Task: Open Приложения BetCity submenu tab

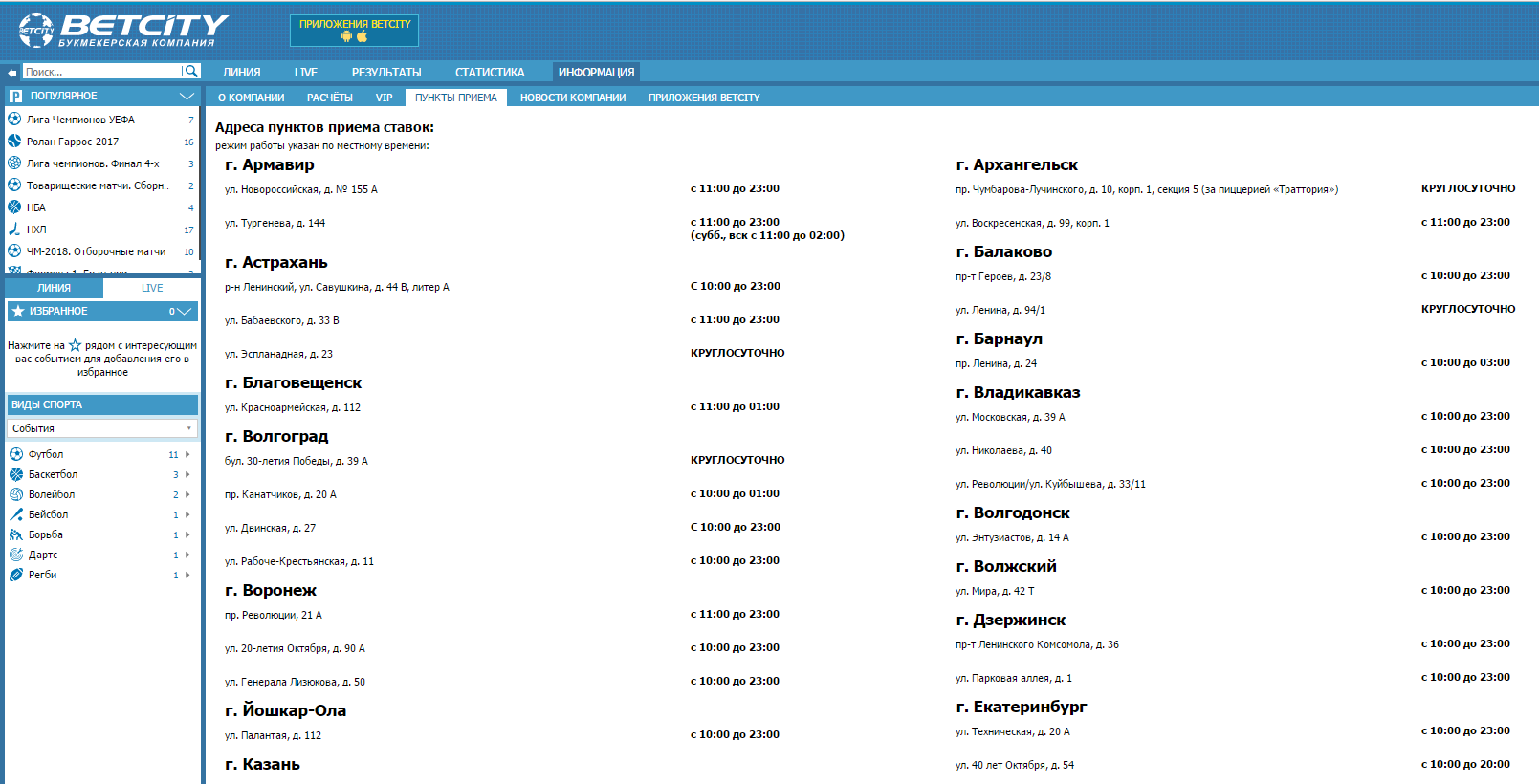Action: pyautogui.click(x=704, y=98)
